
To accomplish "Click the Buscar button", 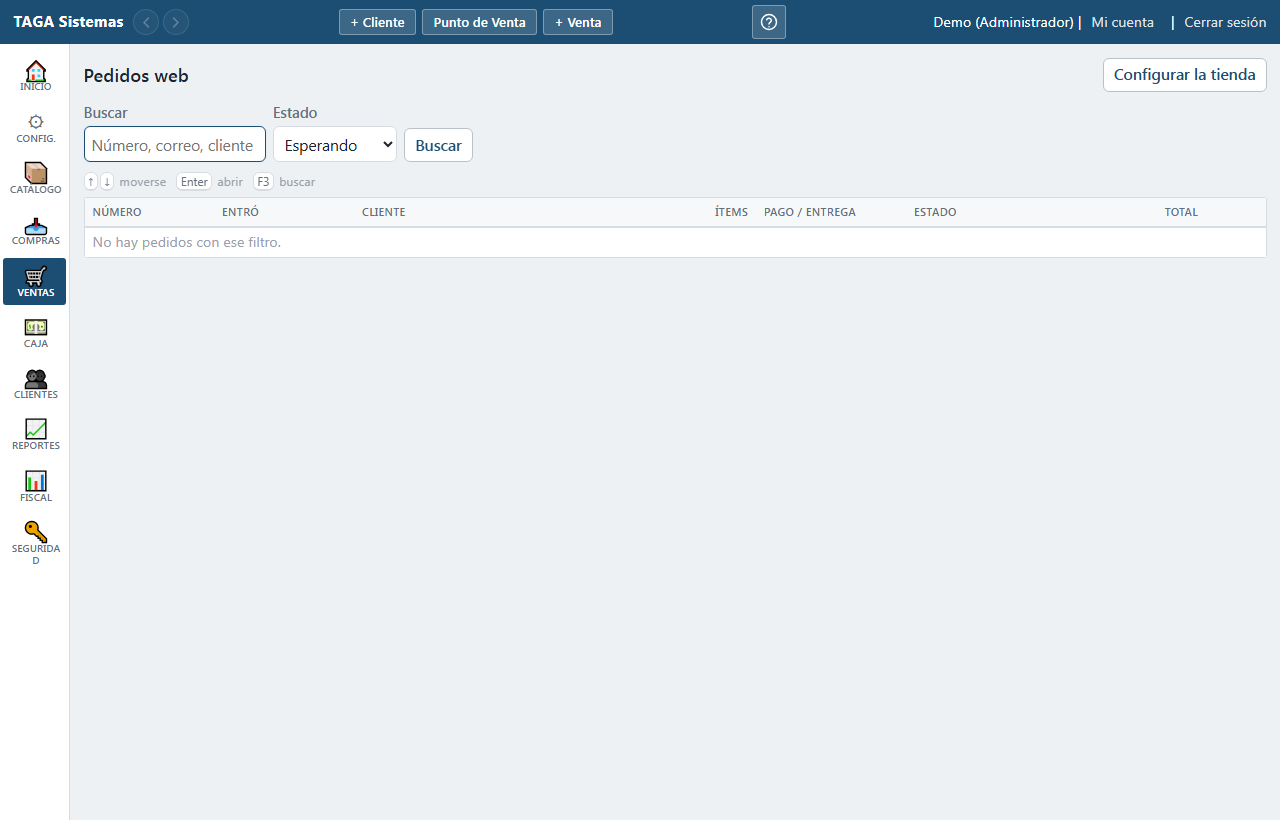I will [x=438, y=145].
